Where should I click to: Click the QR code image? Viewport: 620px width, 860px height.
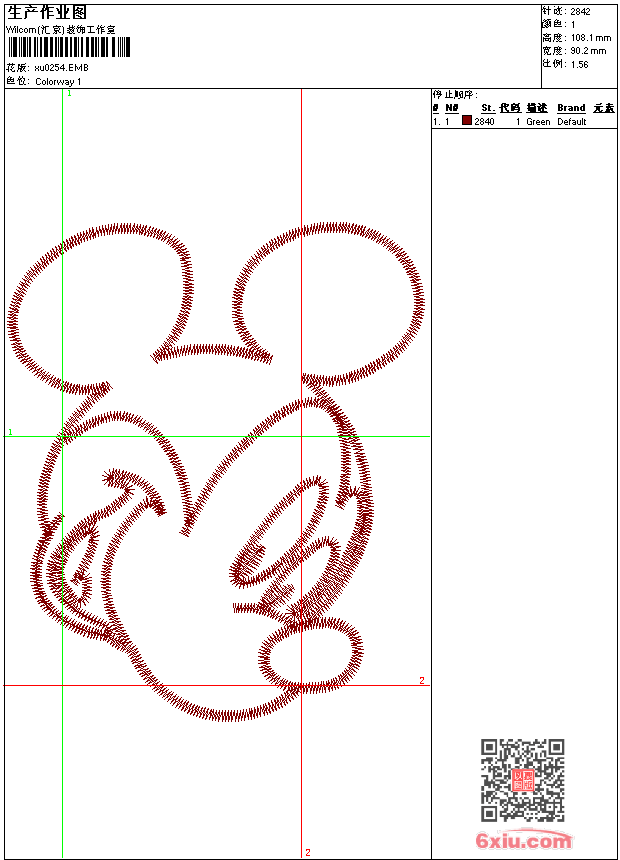click(x=523, y=780)
